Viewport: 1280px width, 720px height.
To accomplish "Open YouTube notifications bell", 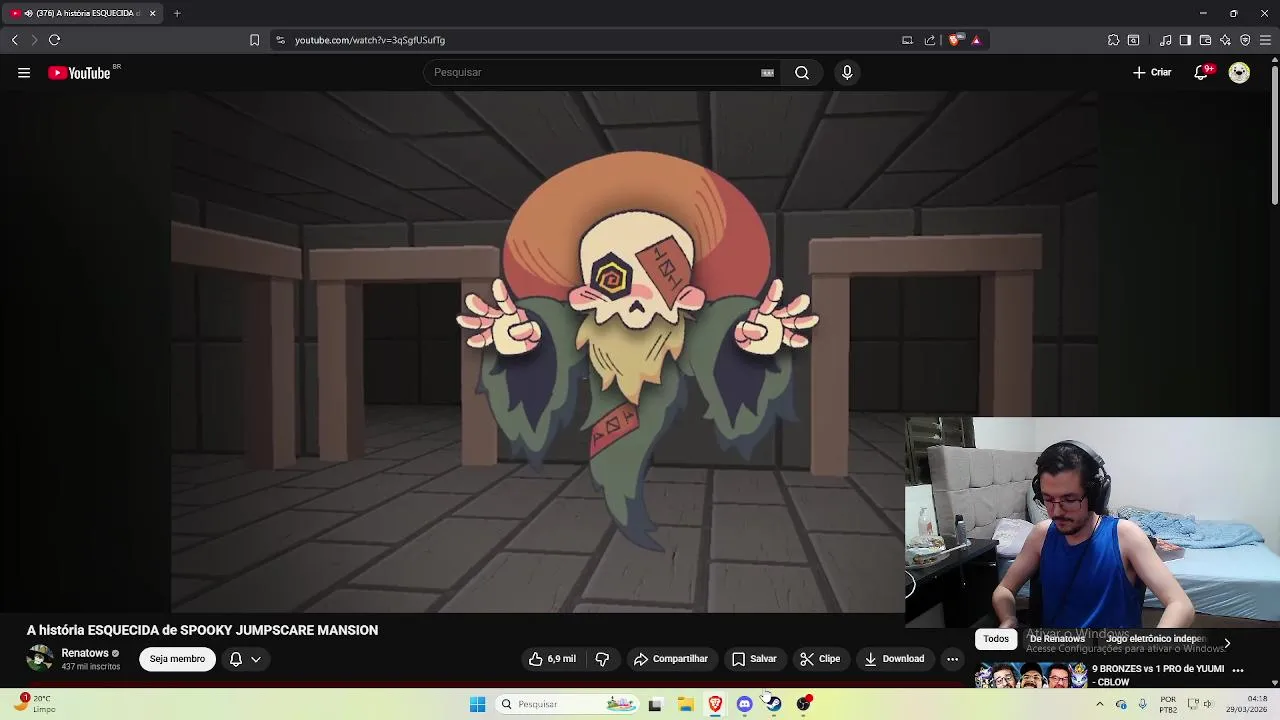I will click(x=1202, y=72).
